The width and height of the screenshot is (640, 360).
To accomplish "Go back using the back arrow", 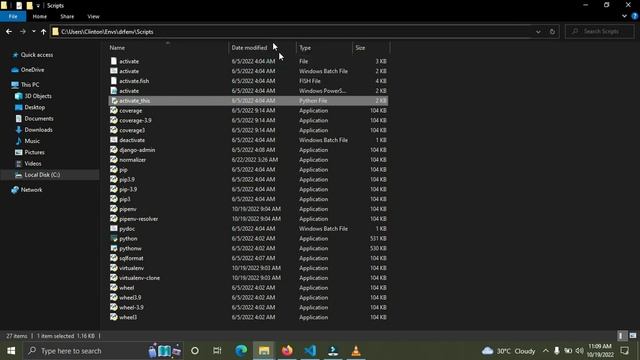I will (x=9, y=31).
